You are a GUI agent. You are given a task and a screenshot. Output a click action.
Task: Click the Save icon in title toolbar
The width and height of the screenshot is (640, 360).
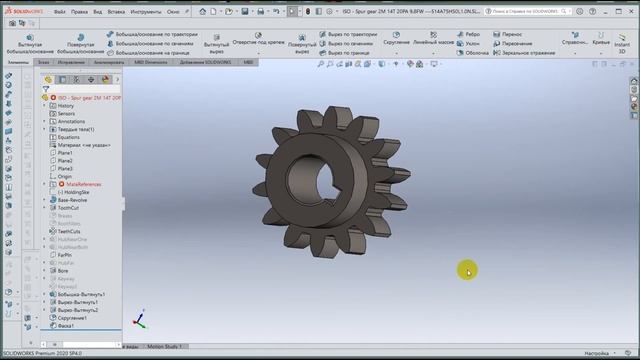tap(244, 11)
